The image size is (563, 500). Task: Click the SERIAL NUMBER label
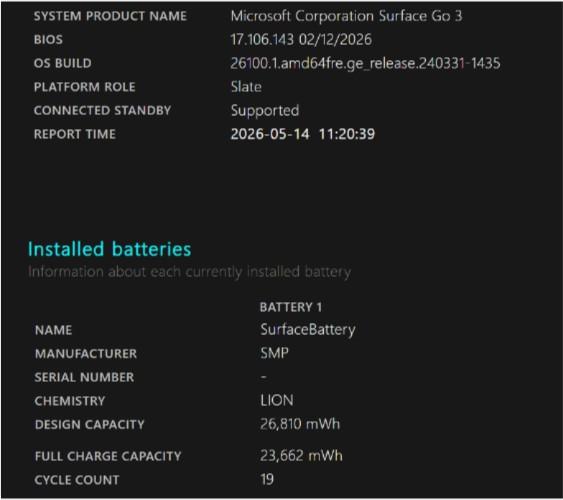(84, 377)
